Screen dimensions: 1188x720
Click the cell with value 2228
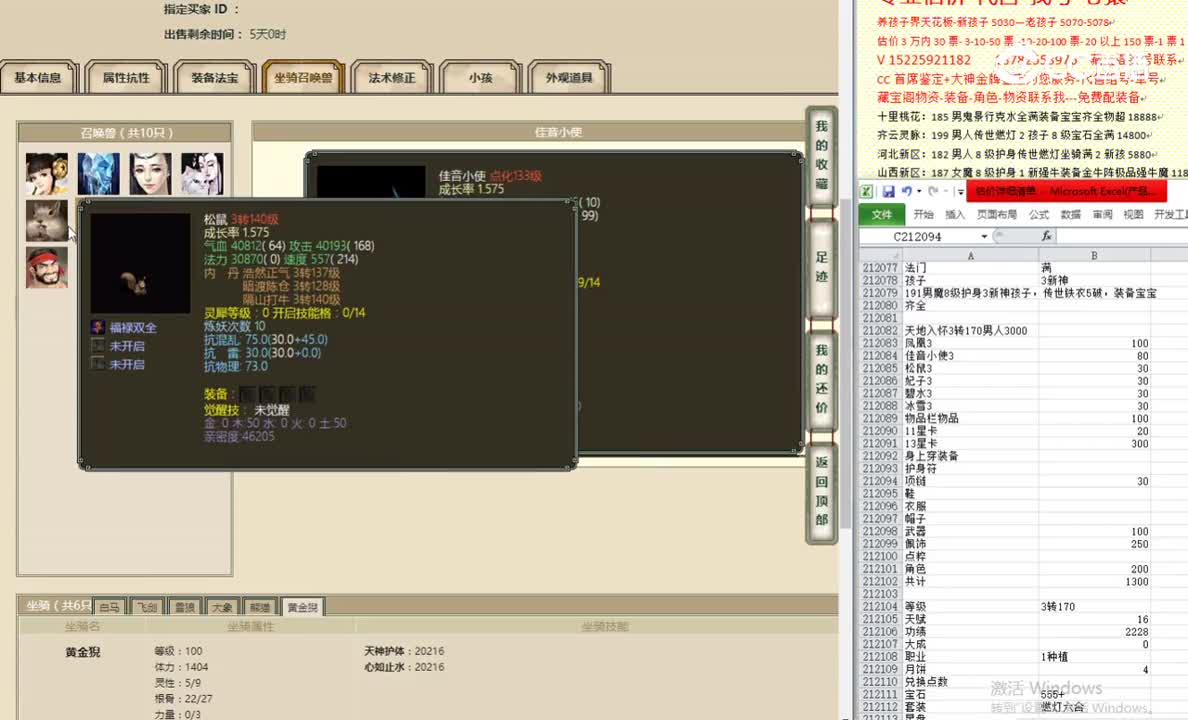pyautogui.click(x=1094, y=631)
